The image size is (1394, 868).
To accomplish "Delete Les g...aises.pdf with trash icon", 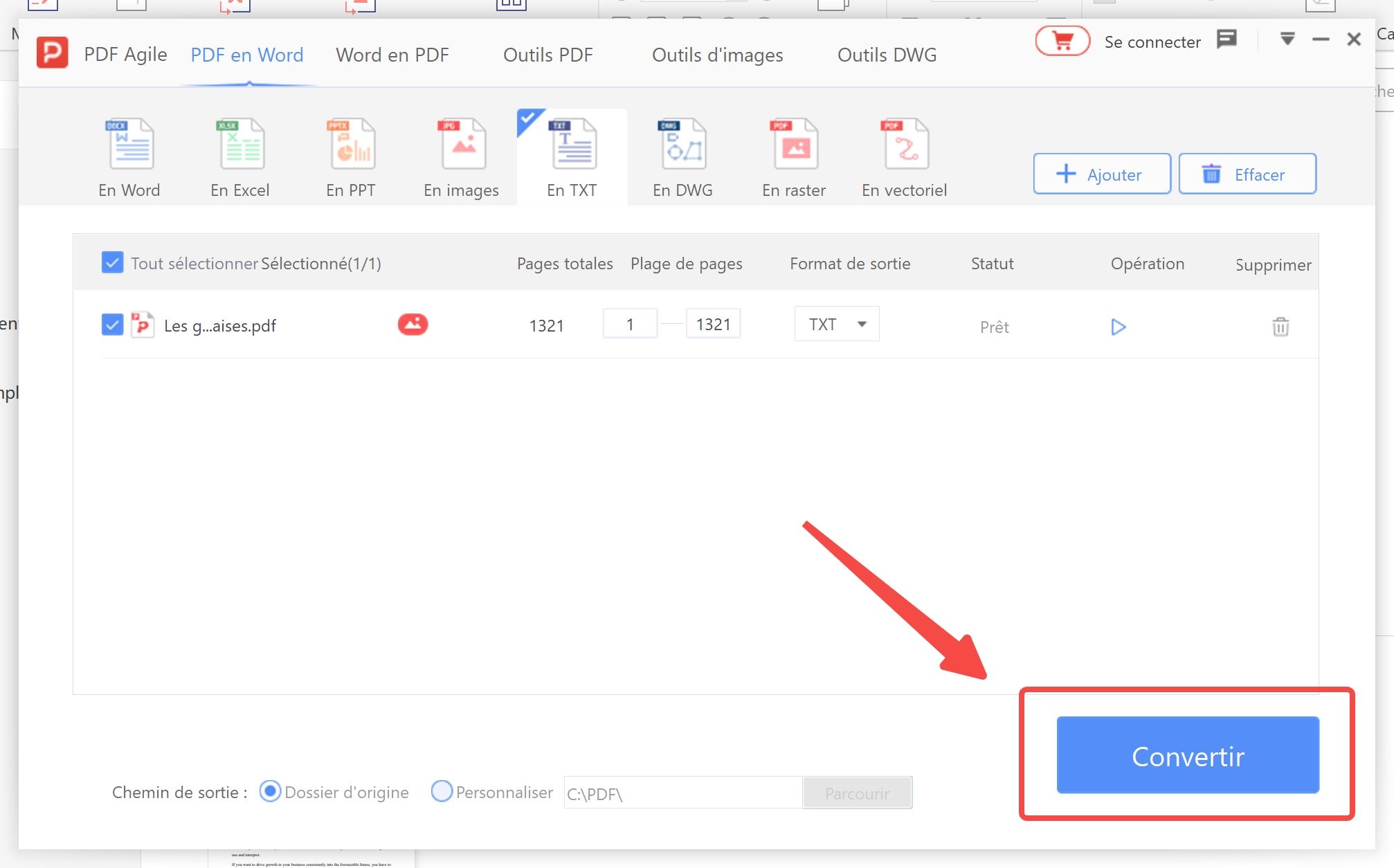I will 1280,327.
